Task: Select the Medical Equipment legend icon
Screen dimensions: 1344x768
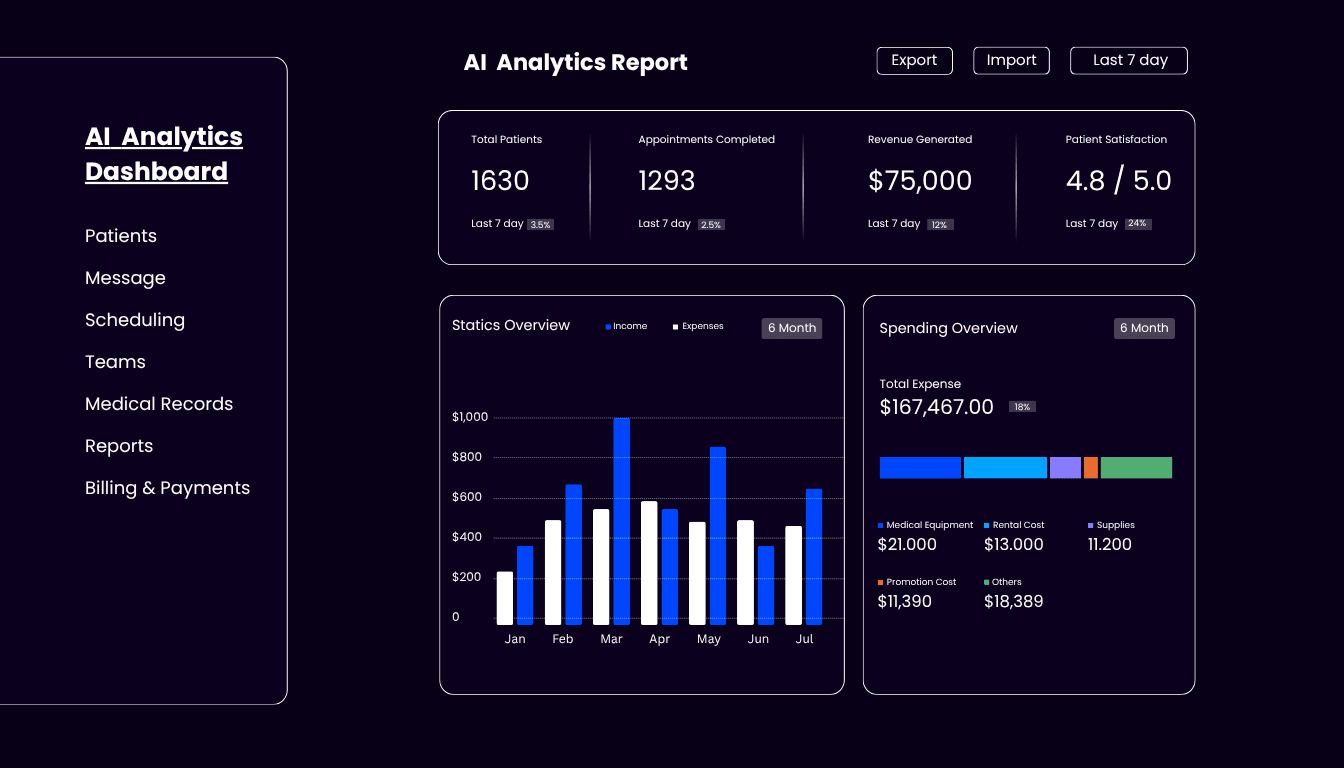Action: click(879, 524)
